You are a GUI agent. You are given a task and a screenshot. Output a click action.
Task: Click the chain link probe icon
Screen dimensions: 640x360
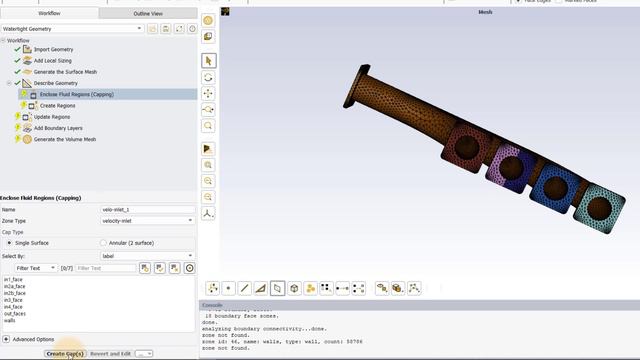[382, 288]
